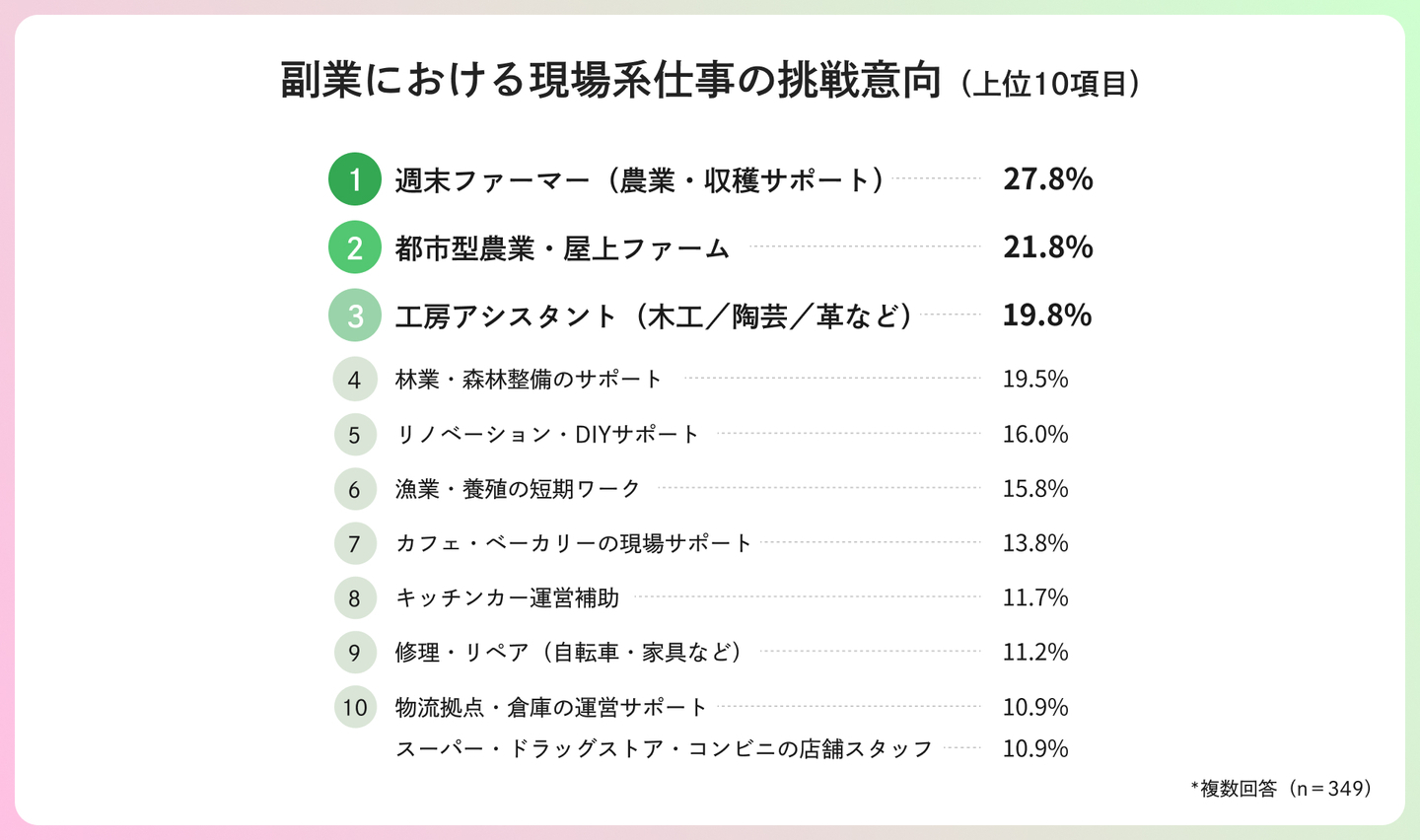This screenshot has width=1420, height=840.
Task: Click the rank 6 circle badge
Action: pyautogui.click(x=355, y=489)
